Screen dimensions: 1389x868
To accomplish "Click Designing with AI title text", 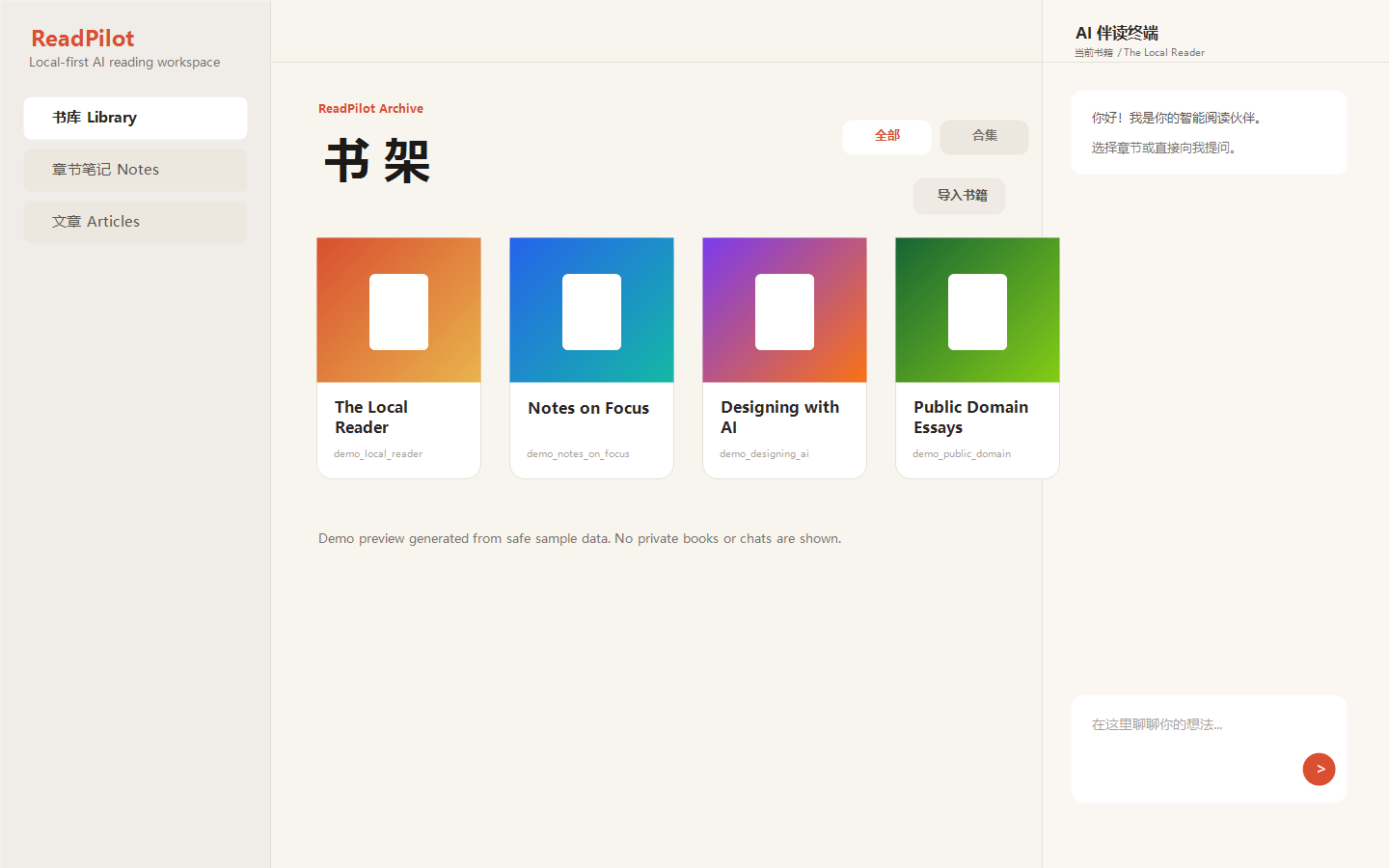I will 779,418.
